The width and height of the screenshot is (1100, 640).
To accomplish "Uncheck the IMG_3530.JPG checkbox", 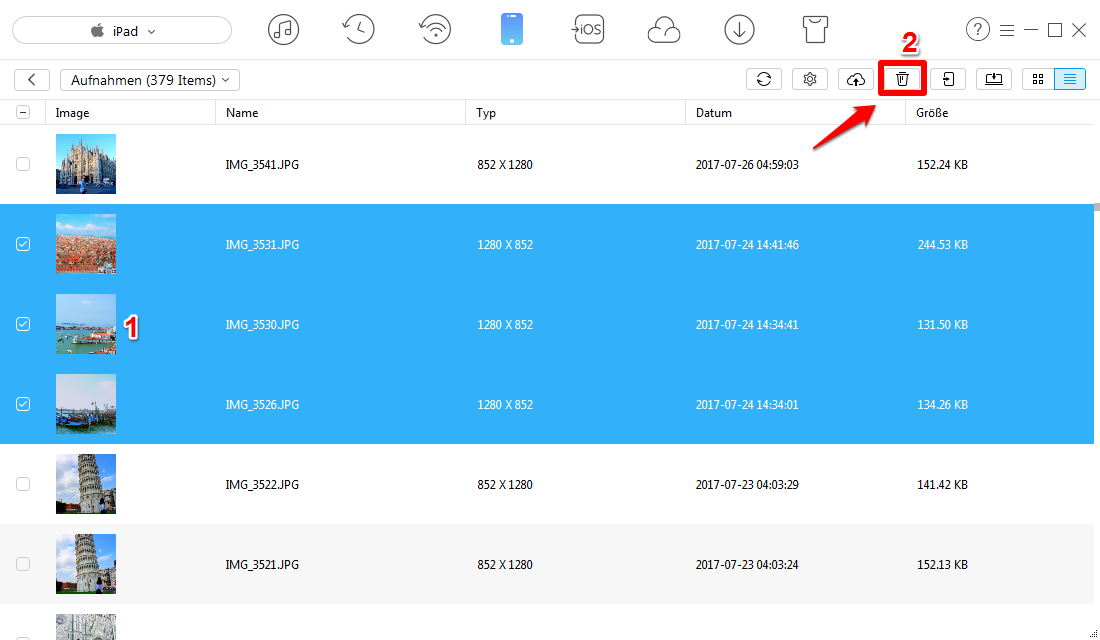I will pos(23,324).
